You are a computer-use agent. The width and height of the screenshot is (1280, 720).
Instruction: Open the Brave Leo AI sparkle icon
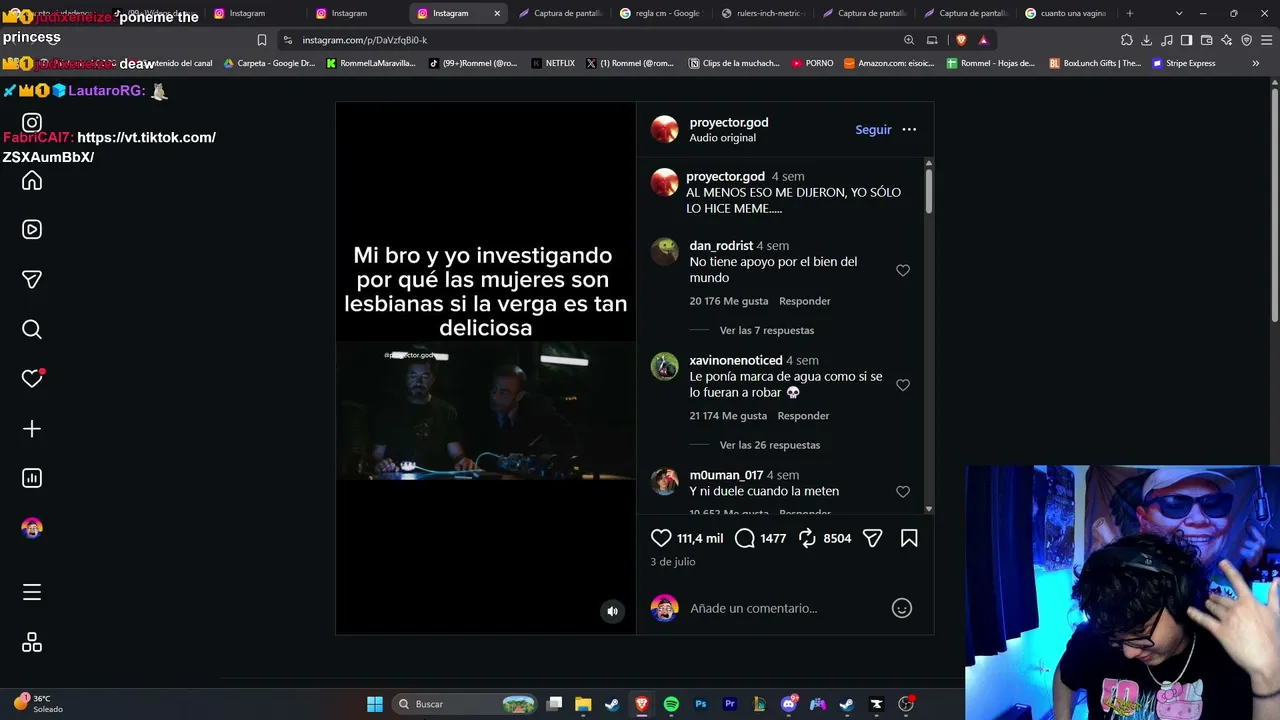click(1227, 40)
